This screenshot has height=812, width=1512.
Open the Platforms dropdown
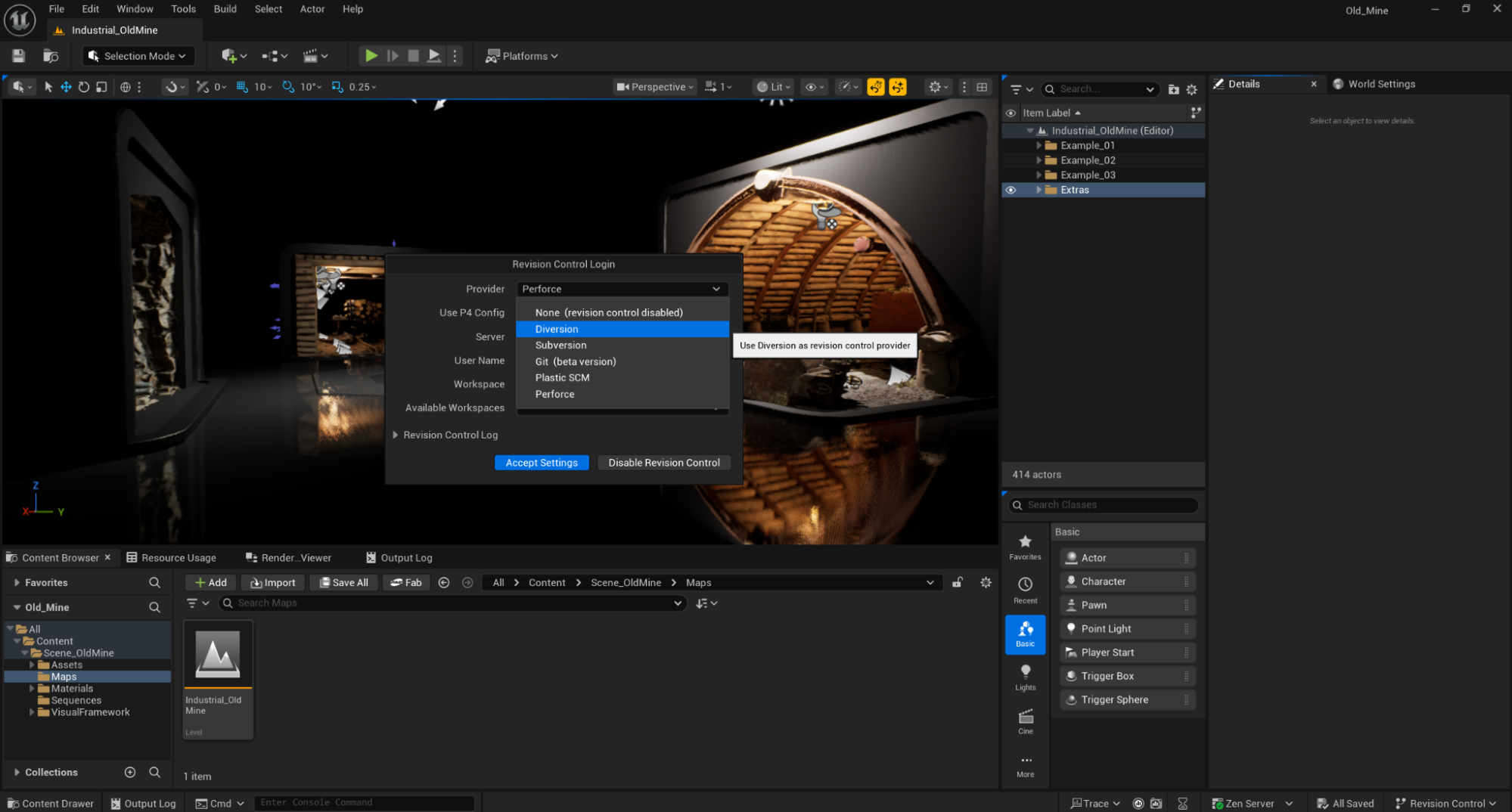click(522, 56)
